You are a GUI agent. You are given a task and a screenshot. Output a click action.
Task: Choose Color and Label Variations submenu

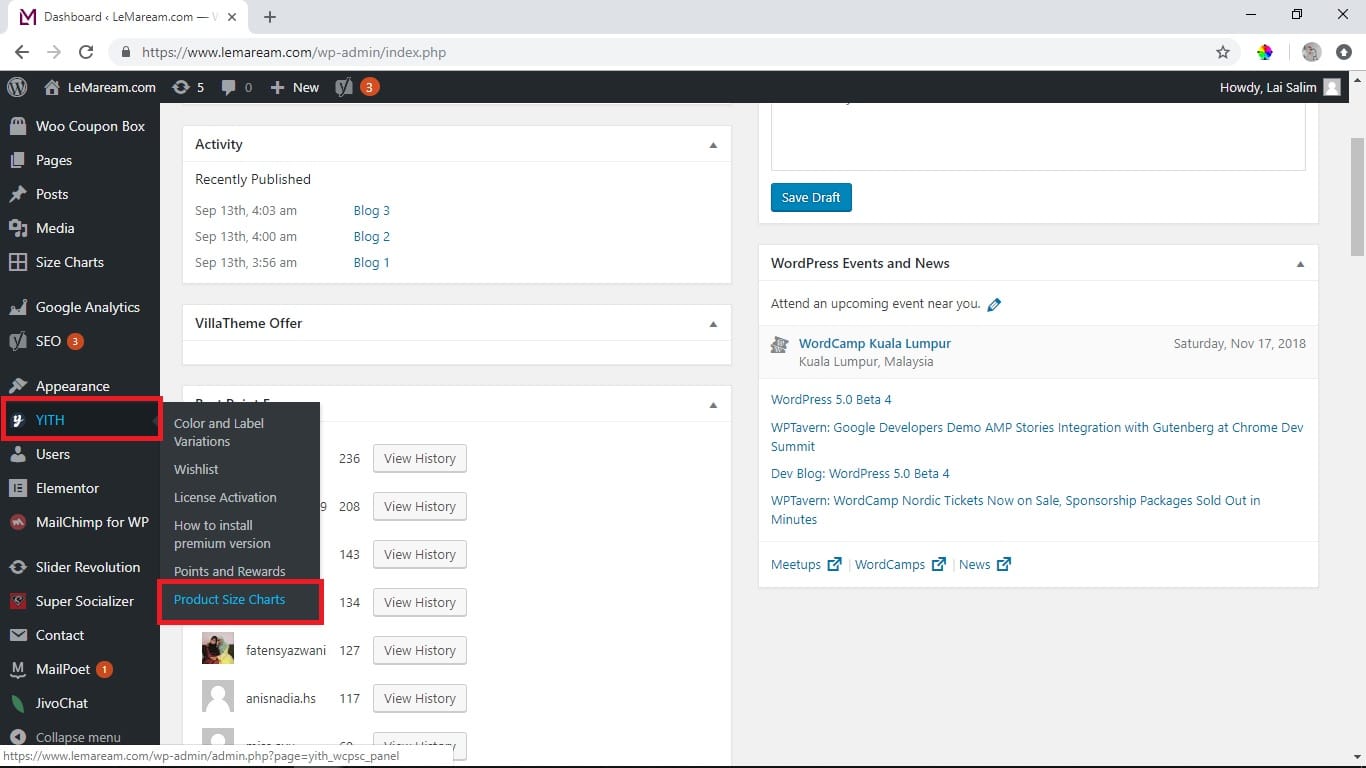point(219,432)
